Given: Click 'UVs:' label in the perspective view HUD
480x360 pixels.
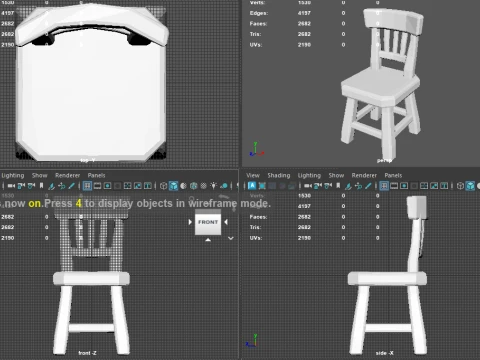Looking at the screenshot, I should 256,45.
